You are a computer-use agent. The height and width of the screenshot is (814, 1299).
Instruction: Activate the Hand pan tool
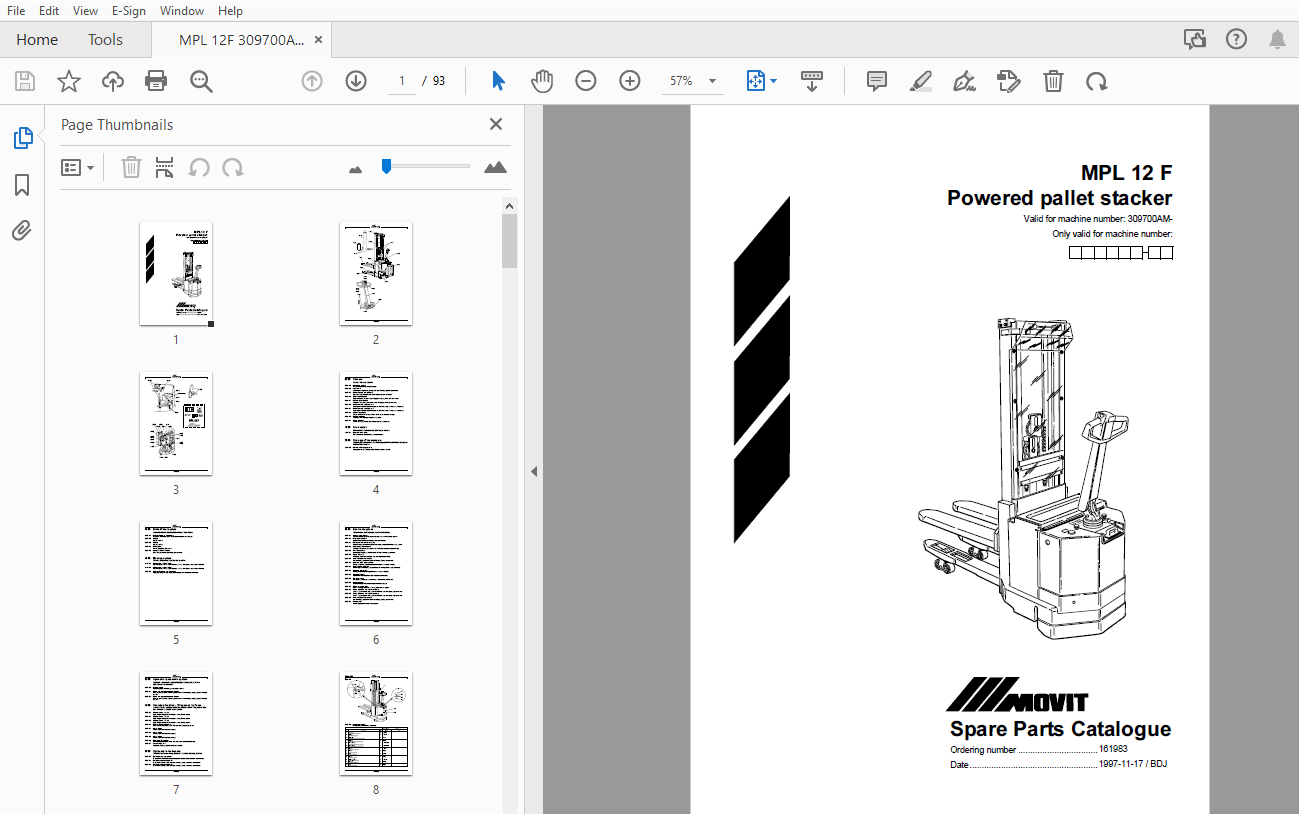[542, 81]
